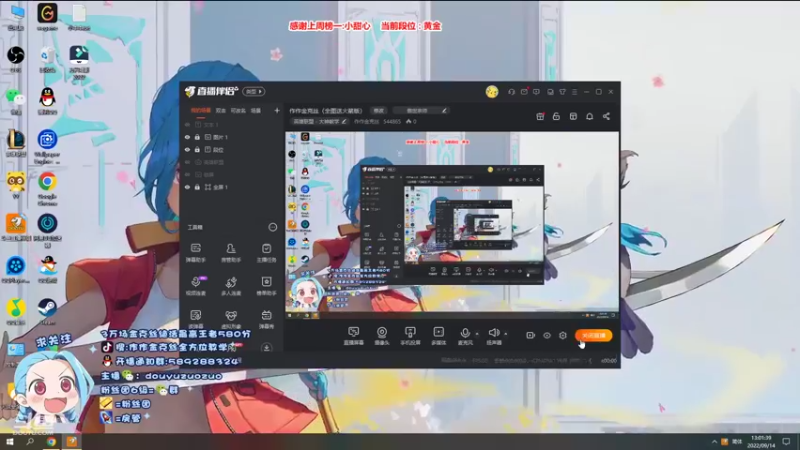Click the share icon above the preview
Viewport: 800px width, 450px height.
606,116
